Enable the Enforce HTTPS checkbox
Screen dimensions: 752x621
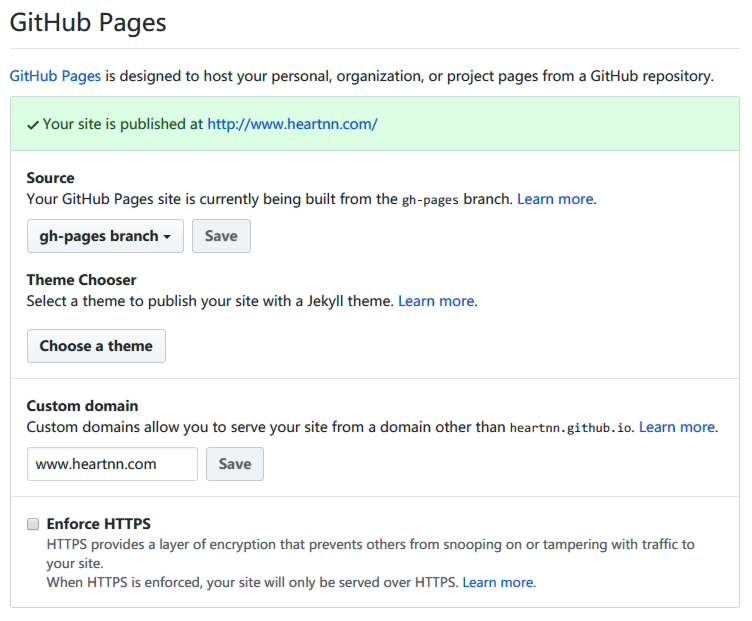pyautogui.click(x=33, y=524)
